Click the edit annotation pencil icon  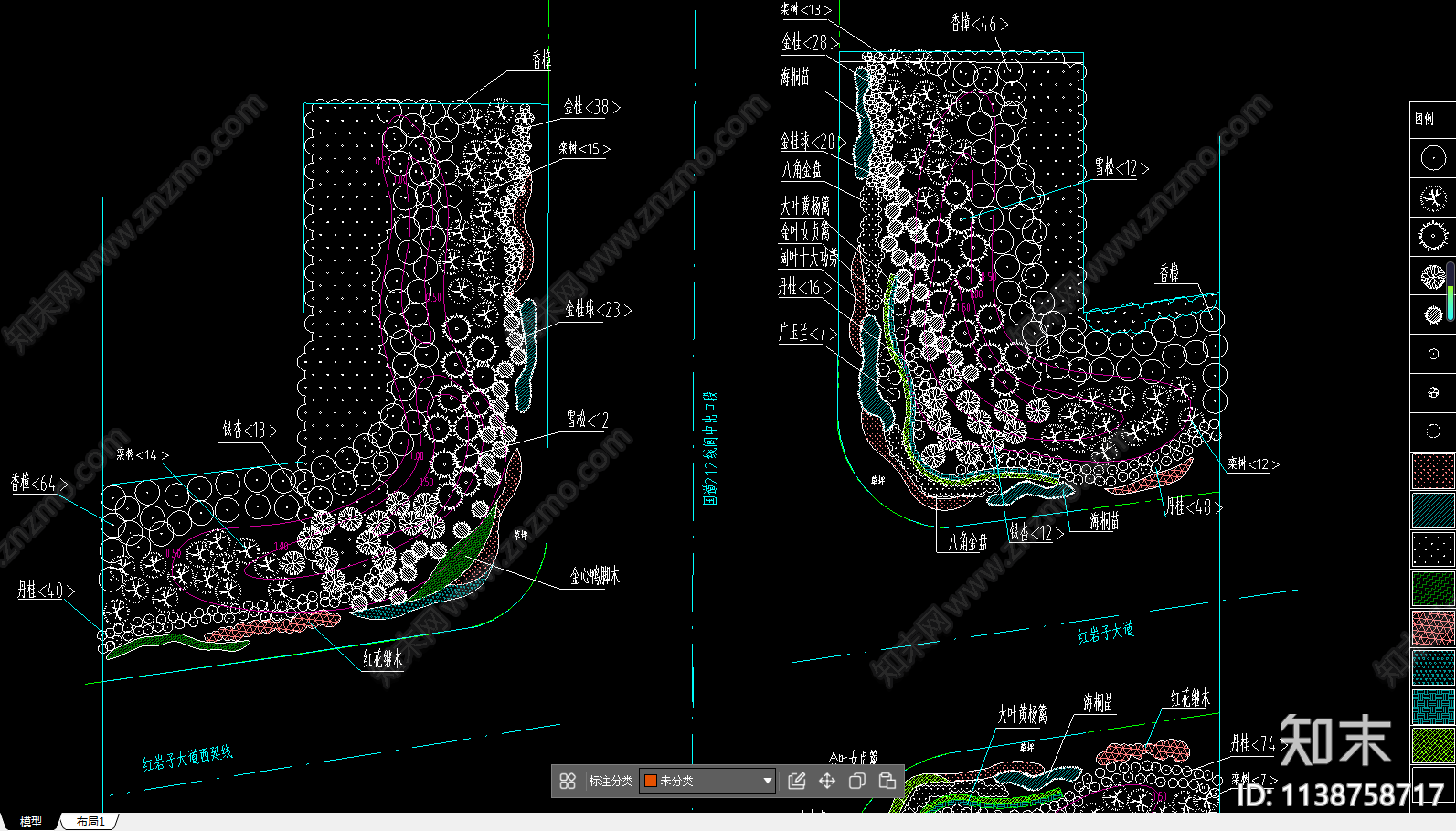pyautogui.click(x=797, y=781)
